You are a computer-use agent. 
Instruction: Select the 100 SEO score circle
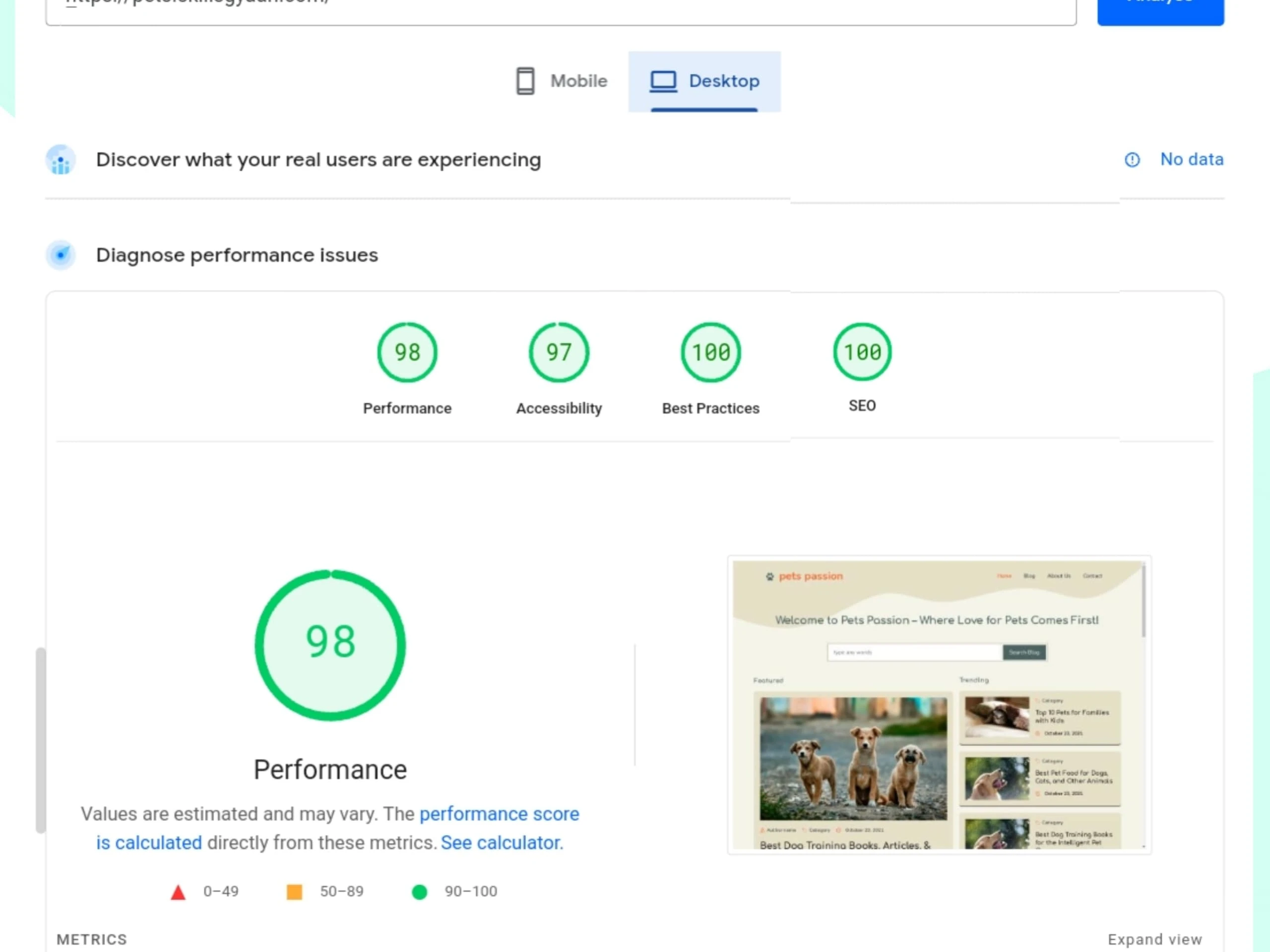tap(861, 353)
